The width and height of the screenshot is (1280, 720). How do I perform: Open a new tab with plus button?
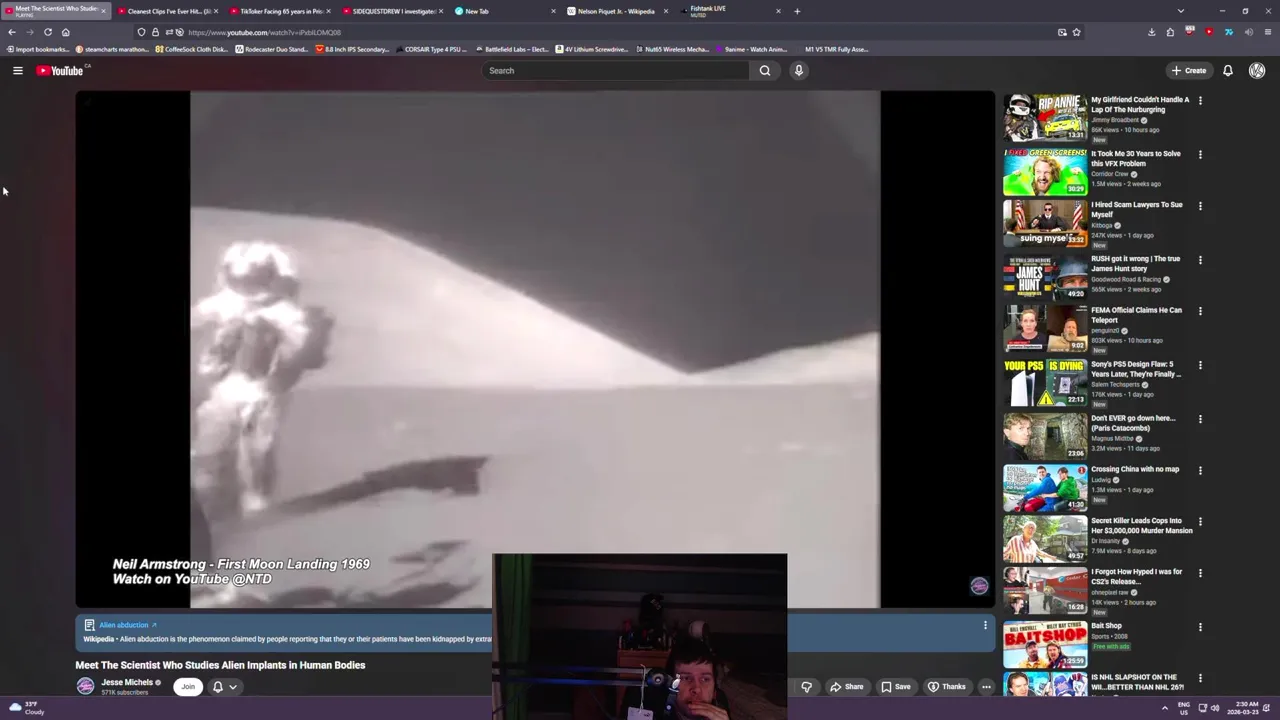[x=797, y=11]
